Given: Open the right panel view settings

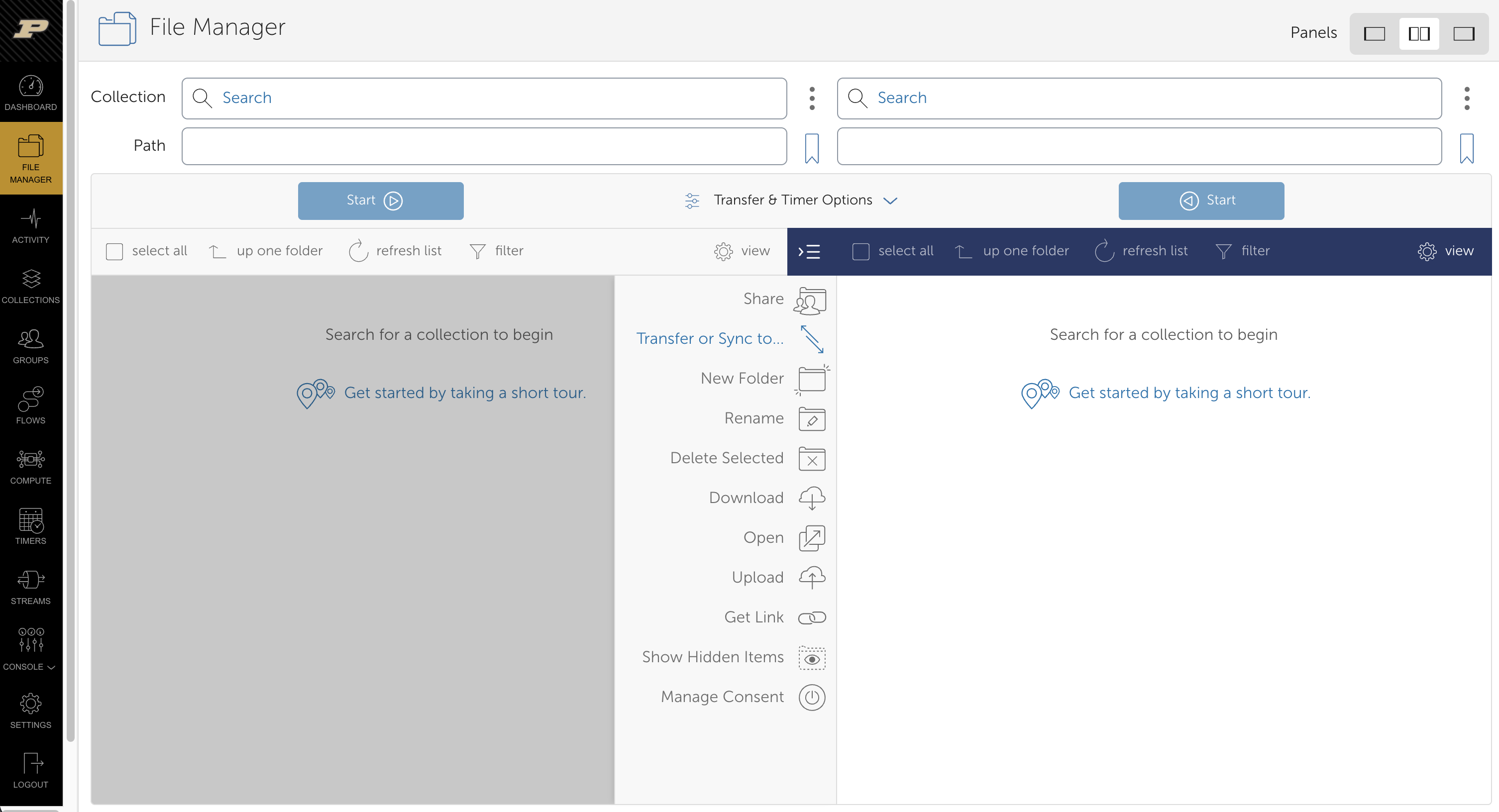Looking at the screenshot, I should pyautogui.click(x=1445, y=251).
